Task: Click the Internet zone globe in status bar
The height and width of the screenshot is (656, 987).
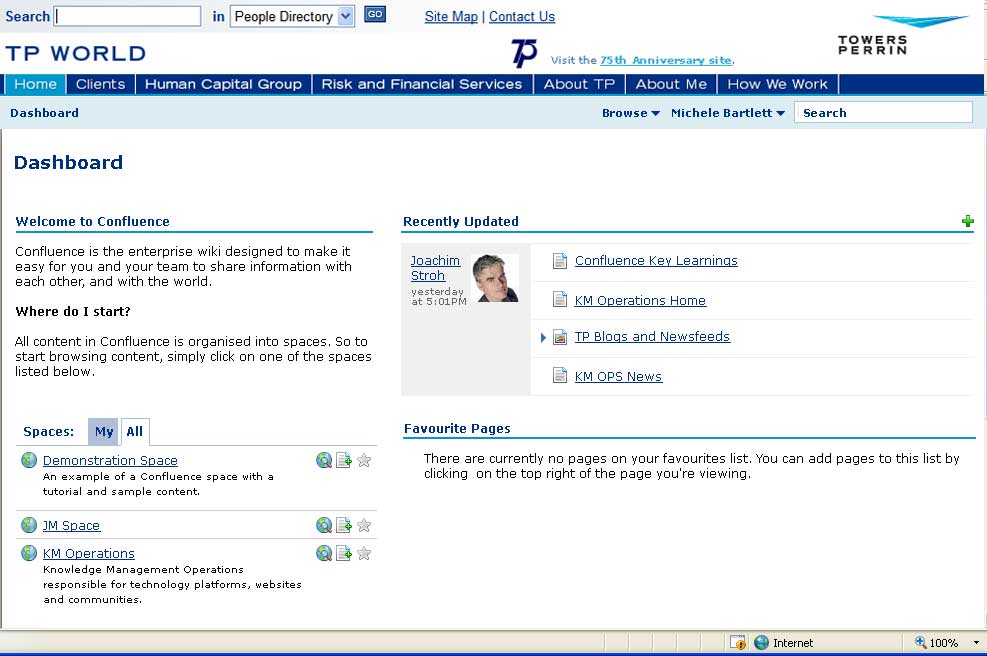Action: tap(762, 643)
